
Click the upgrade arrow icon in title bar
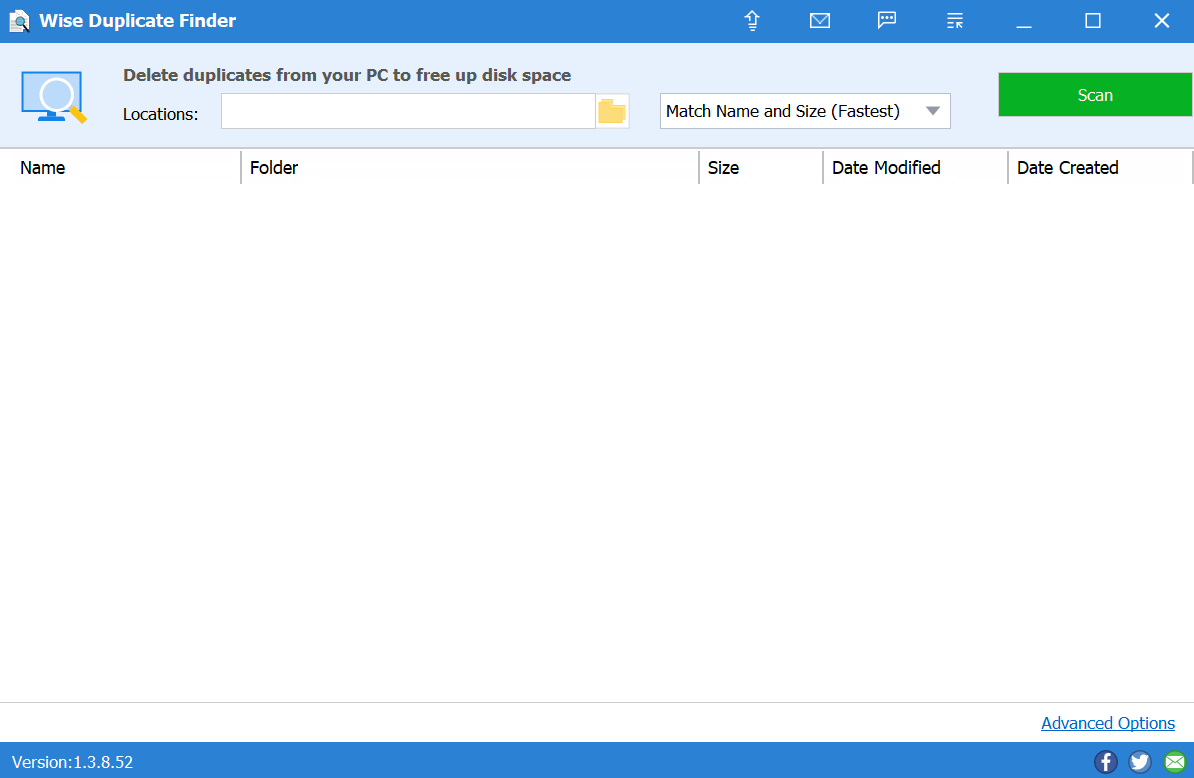point(753,21)
